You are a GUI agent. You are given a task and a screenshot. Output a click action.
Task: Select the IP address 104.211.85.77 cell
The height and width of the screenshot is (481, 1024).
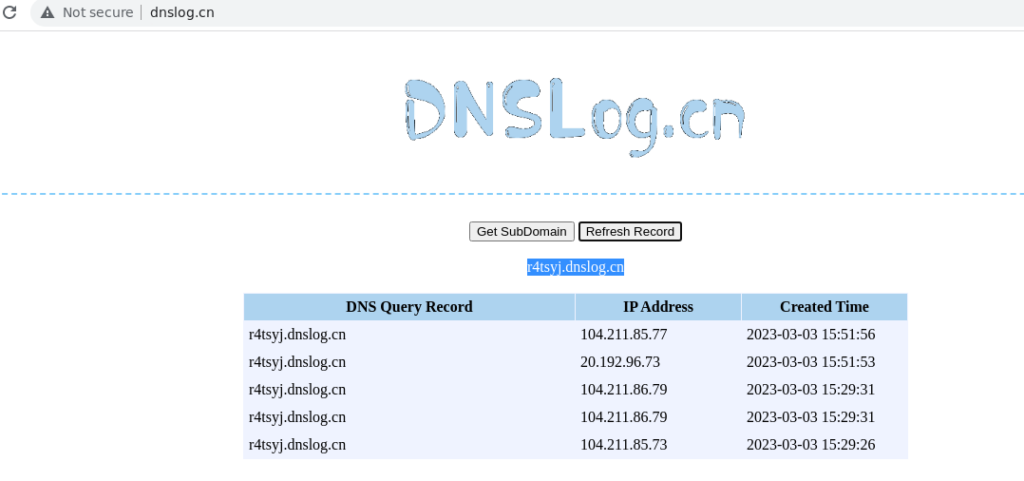click(x=623, y=335)
